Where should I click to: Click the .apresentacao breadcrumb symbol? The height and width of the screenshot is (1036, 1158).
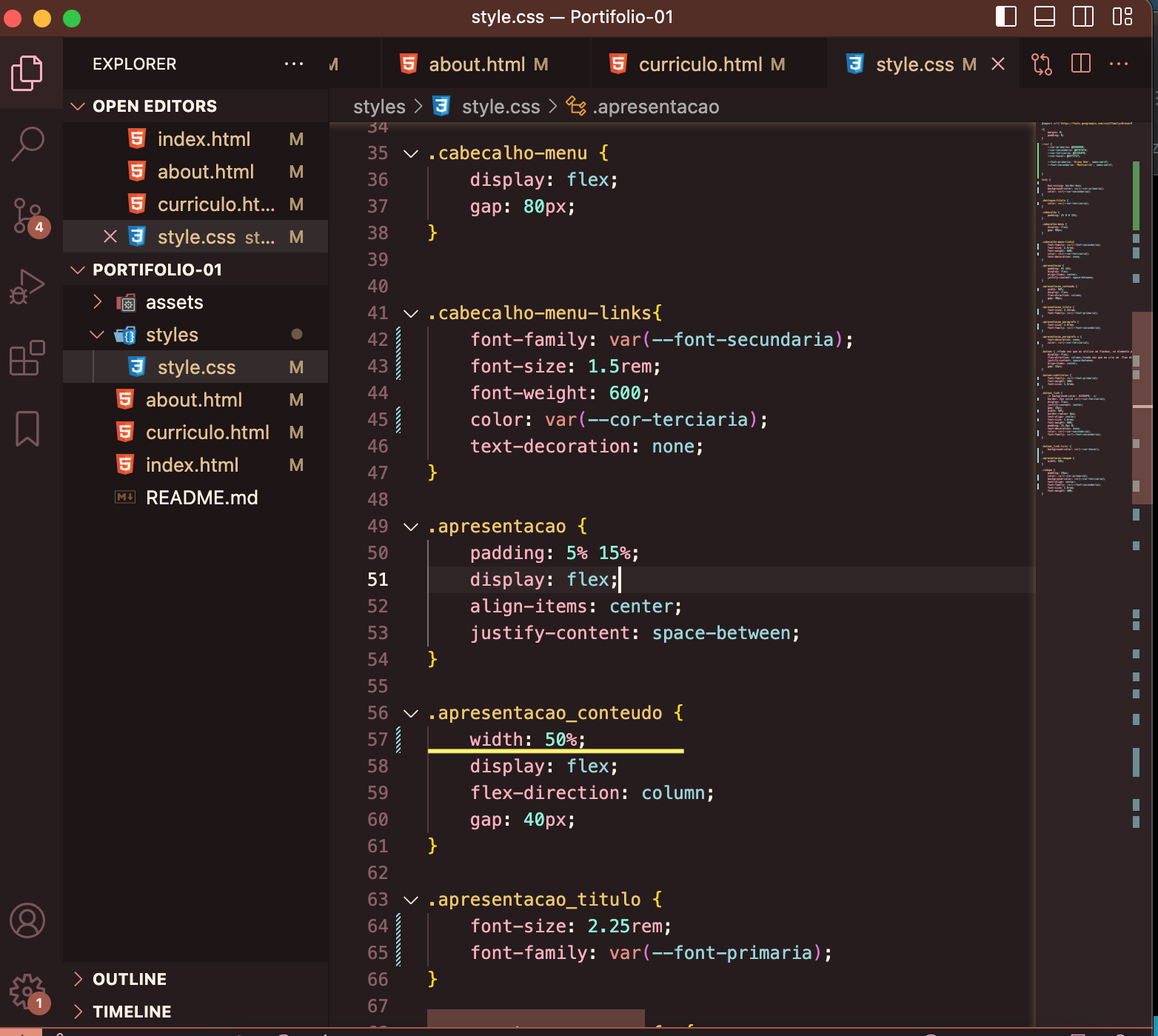[x=655, y=107]
